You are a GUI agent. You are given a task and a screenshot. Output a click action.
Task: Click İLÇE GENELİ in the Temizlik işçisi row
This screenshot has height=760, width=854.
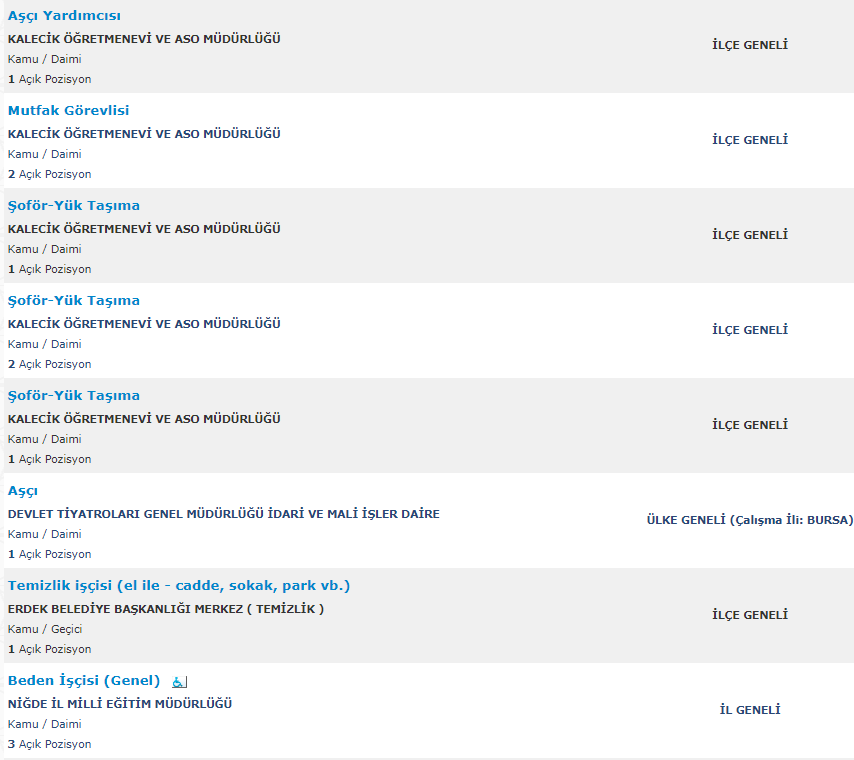(x=750, y=615)
